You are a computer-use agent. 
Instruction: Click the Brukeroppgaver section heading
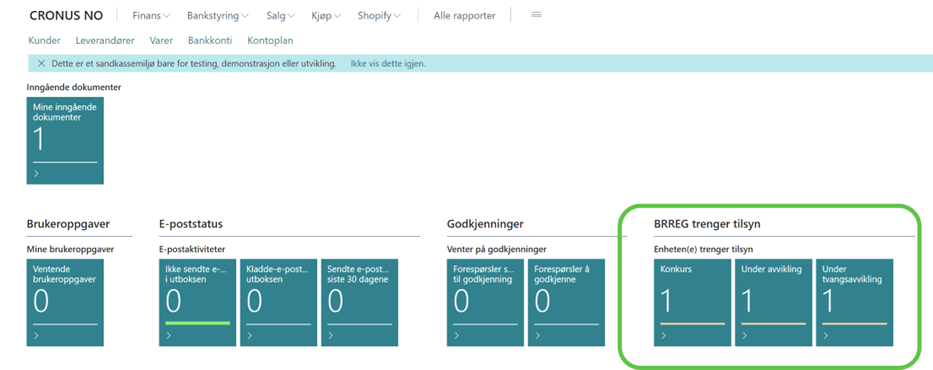point(69,224)
